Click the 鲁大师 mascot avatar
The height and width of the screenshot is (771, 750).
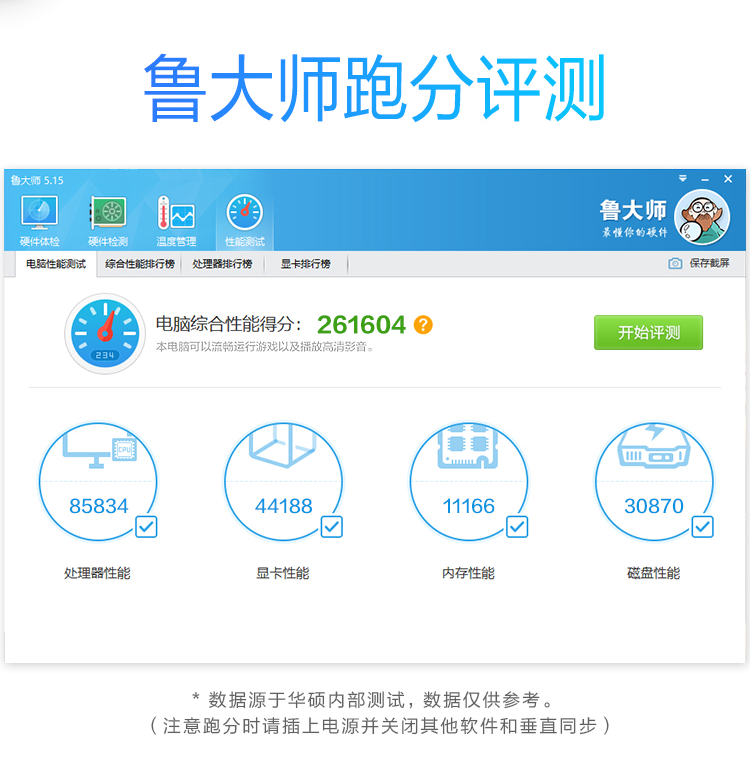pyautogui.click(x=702, y=217)
